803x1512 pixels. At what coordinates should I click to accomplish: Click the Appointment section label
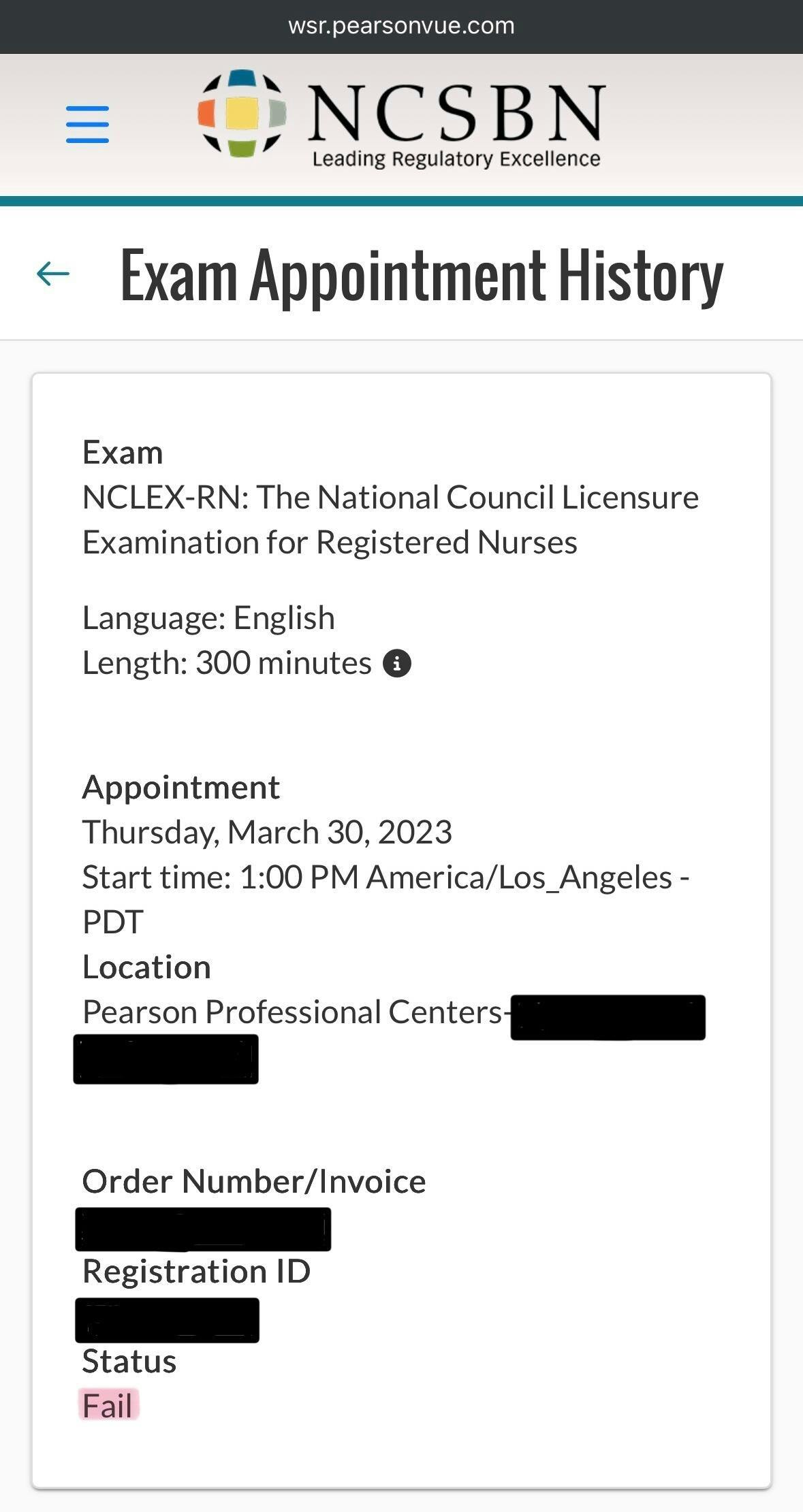[x=180, y=788]
